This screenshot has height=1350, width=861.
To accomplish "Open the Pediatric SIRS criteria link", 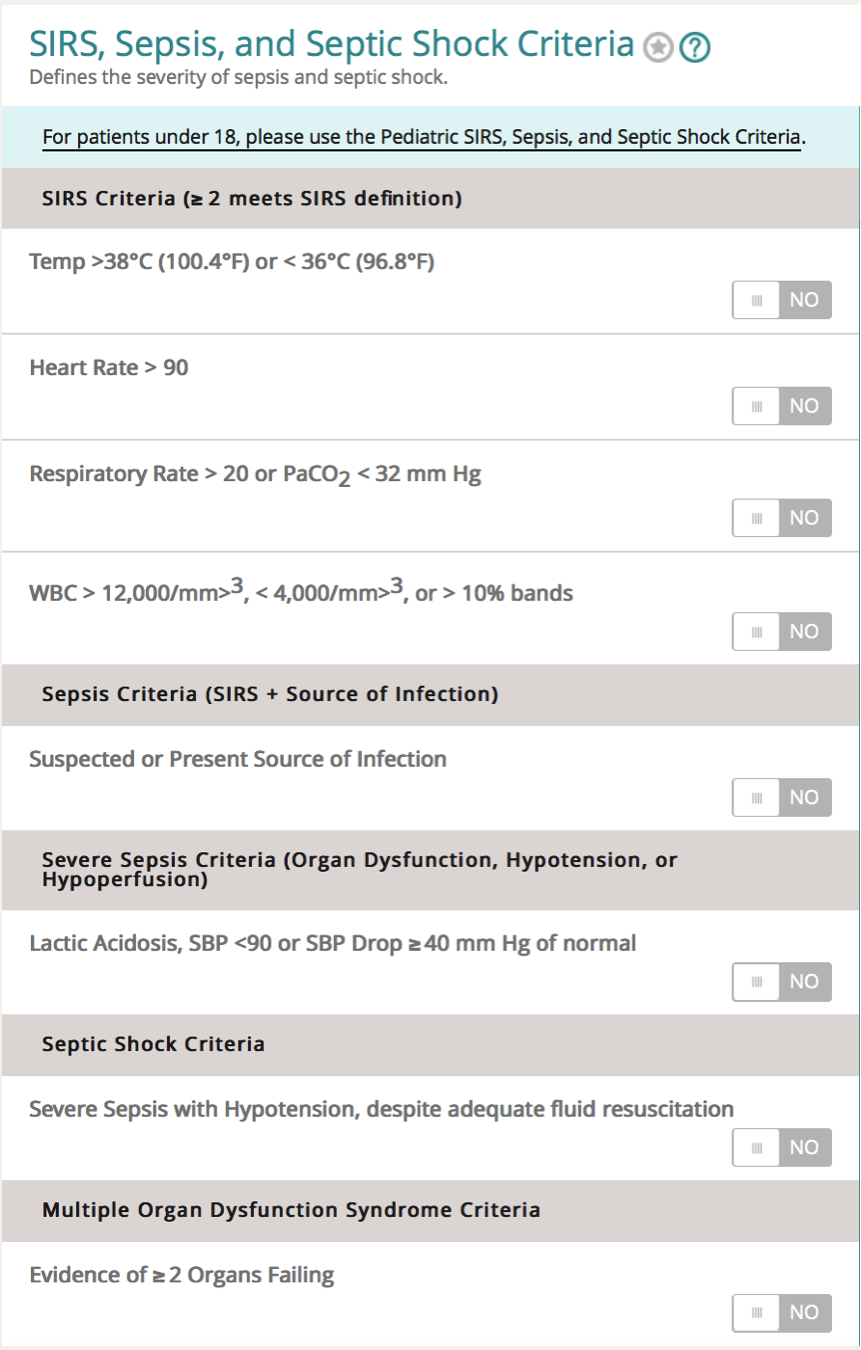I will tap(423, 137).
